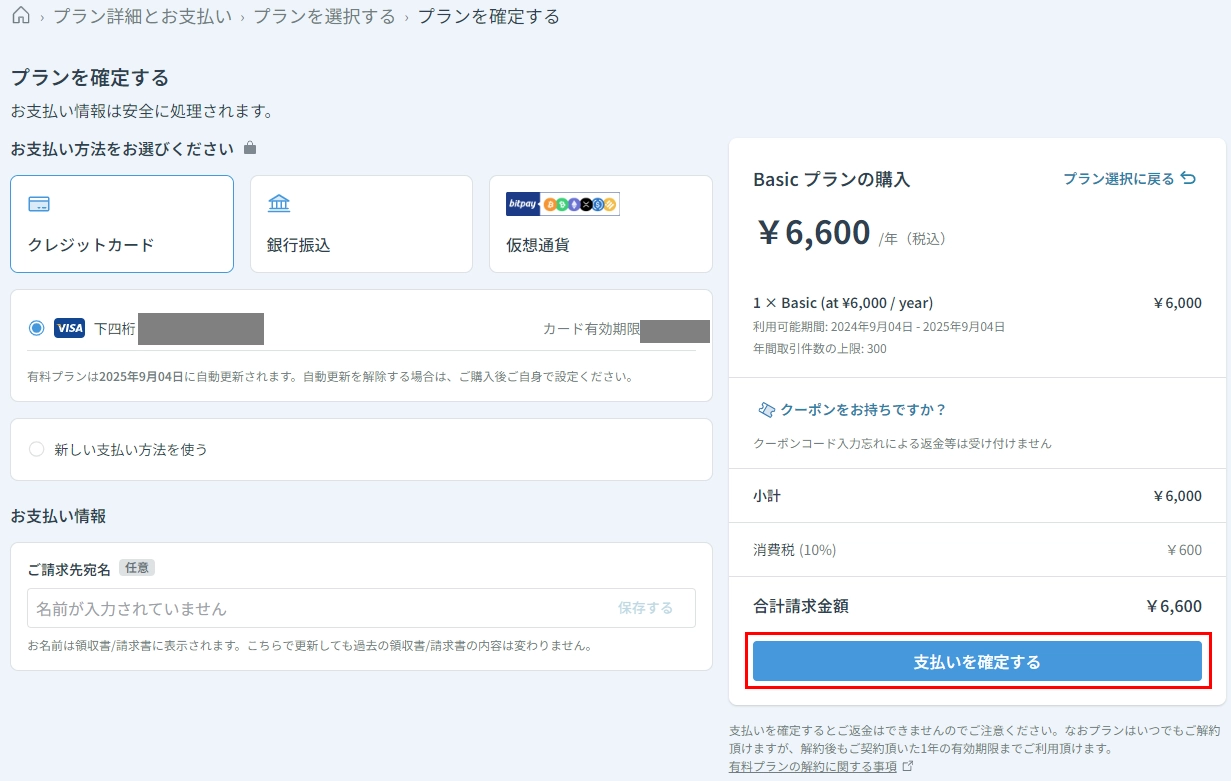Click 1 × Basic (at ¥6,000 / year) line

tap(843, 303)
